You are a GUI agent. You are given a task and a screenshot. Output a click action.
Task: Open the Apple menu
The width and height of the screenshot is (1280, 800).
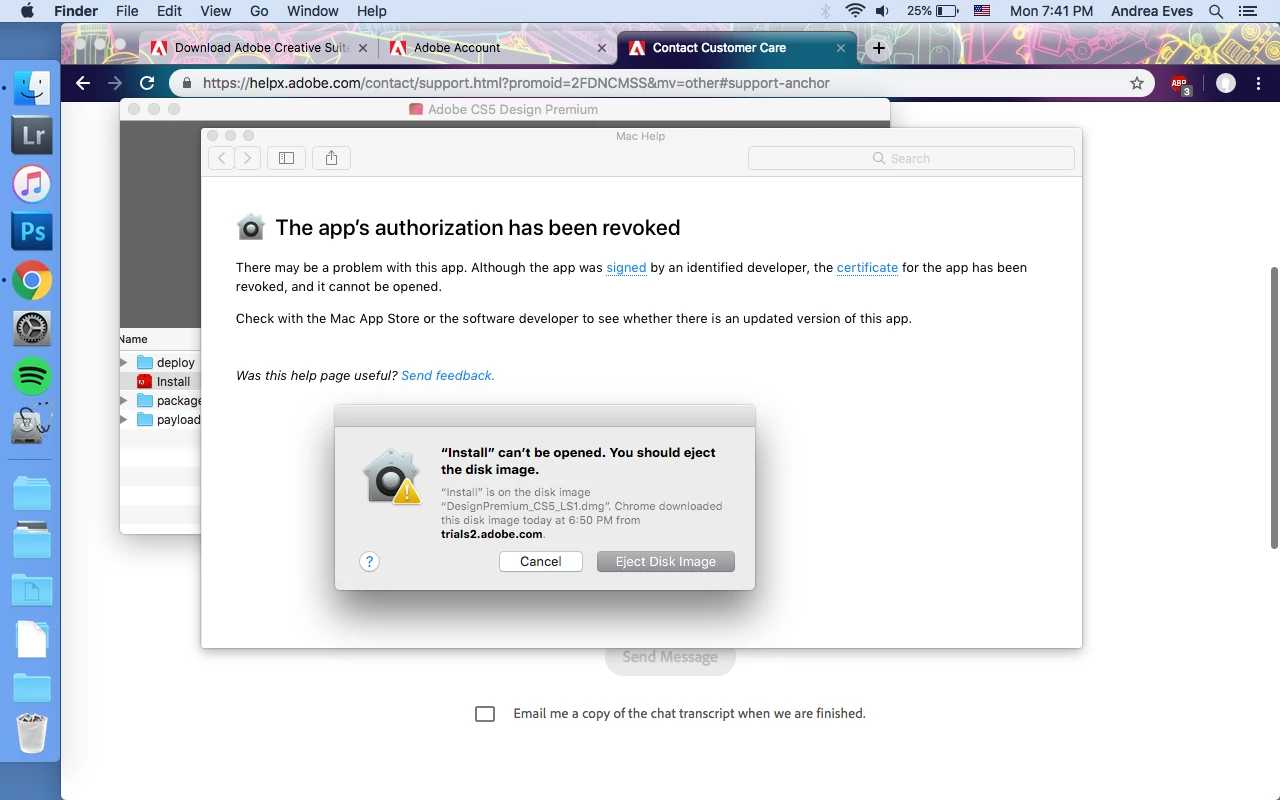pyautogui.click(x=27, y=11)
